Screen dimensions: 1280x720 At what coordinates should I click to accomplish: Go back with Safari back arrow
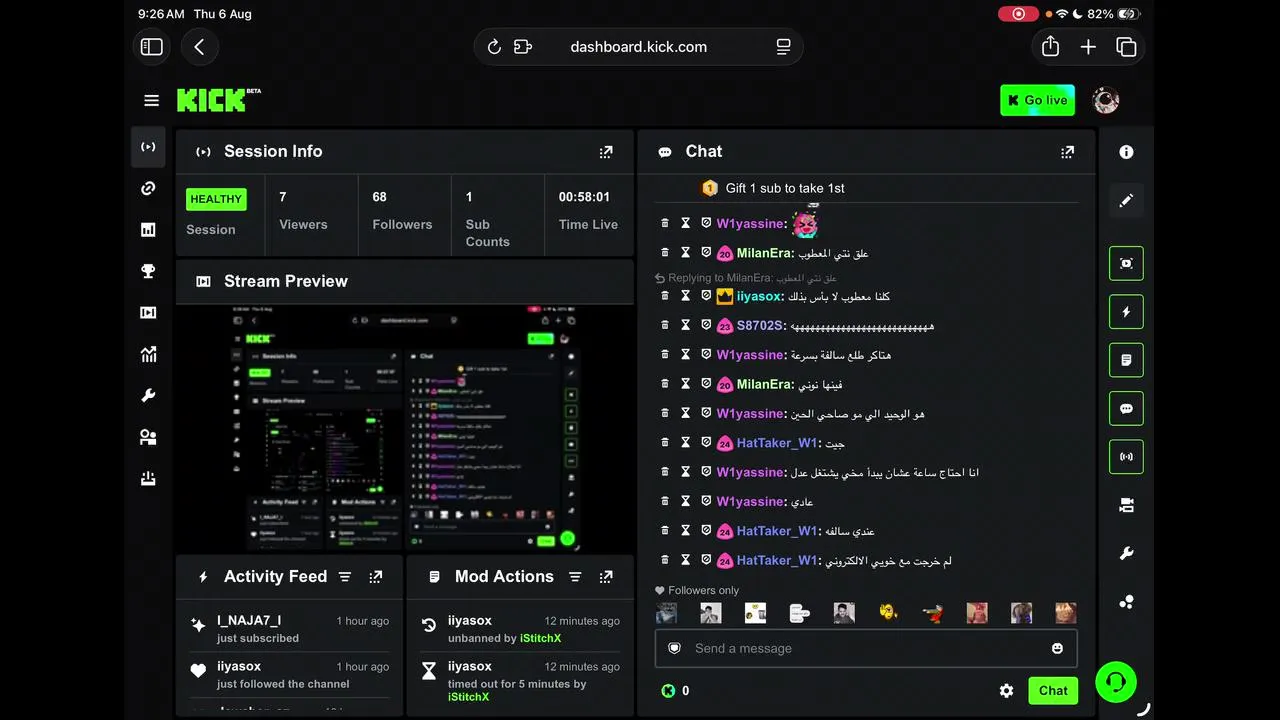(199, 47)
